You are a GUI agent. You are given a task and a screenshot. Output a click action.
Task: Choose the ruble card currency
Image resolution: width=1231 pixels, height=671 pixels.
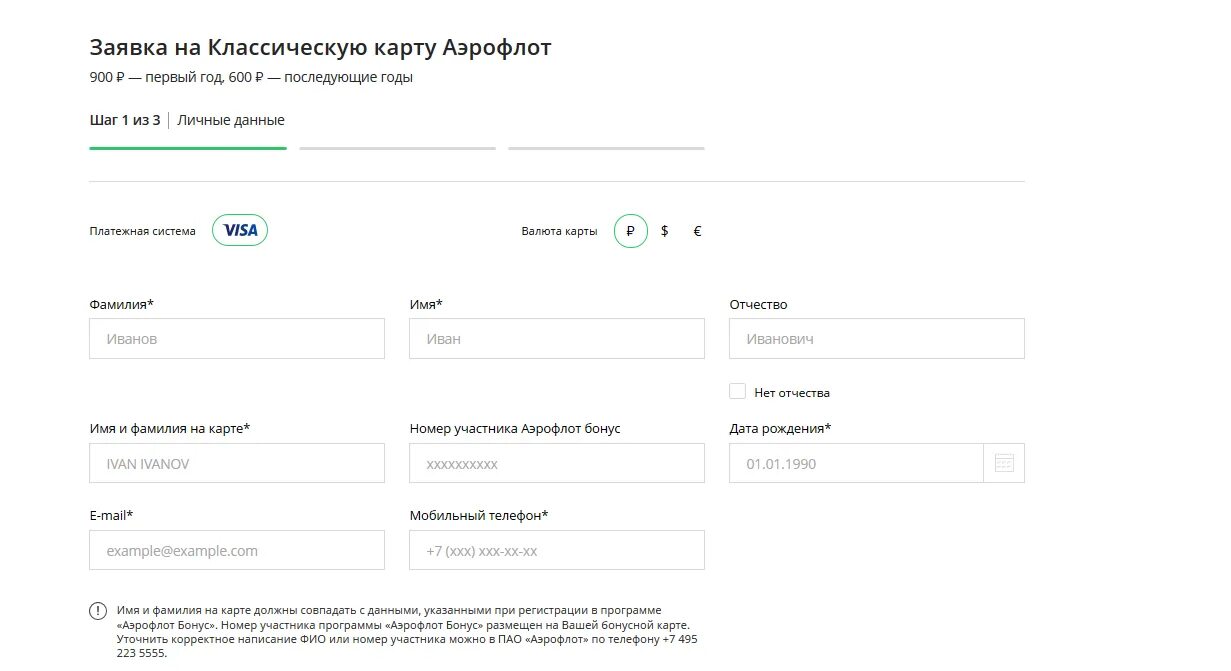(631, 231)
